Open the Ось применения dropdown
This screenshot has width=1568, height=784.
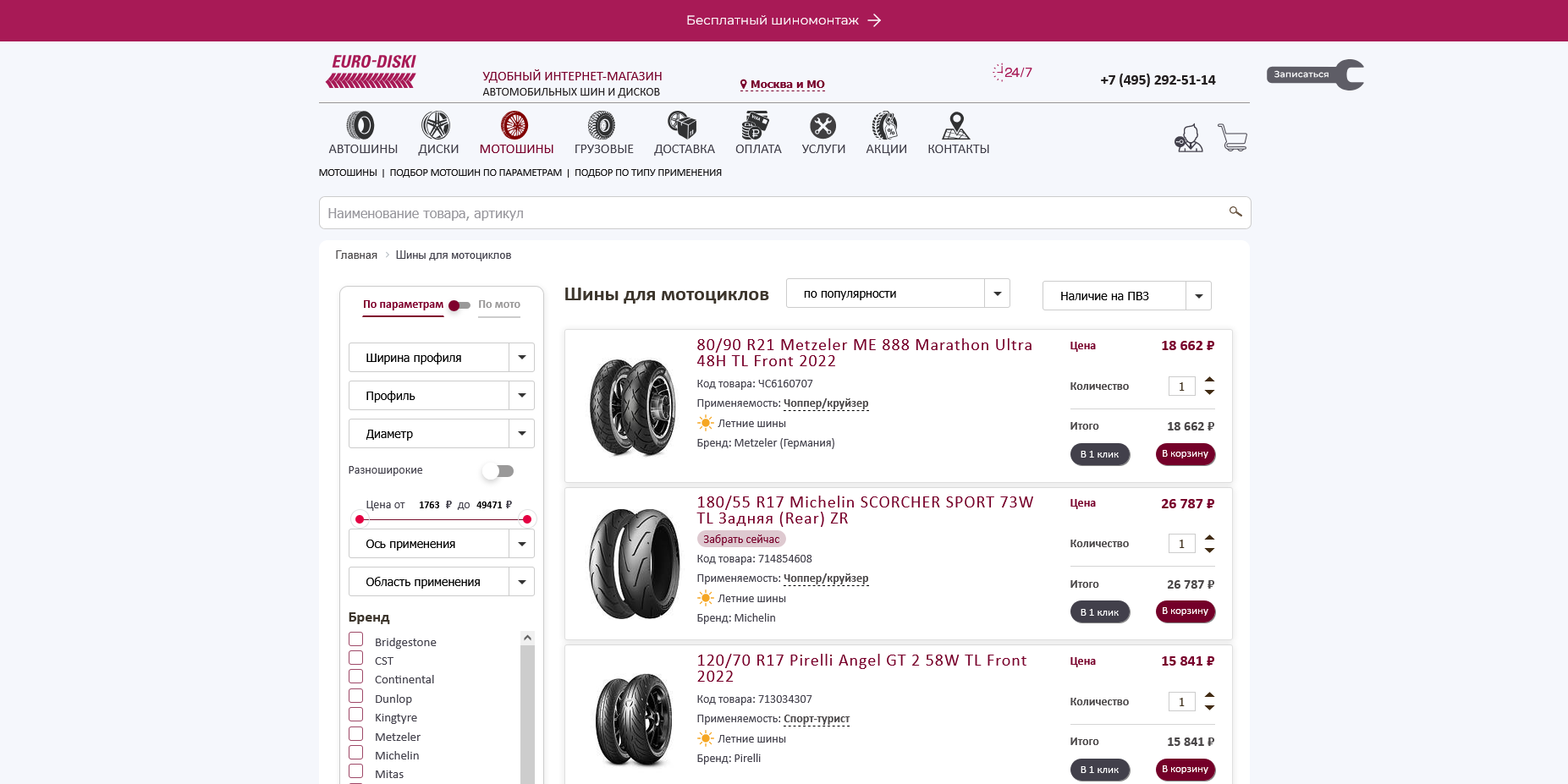441,544
